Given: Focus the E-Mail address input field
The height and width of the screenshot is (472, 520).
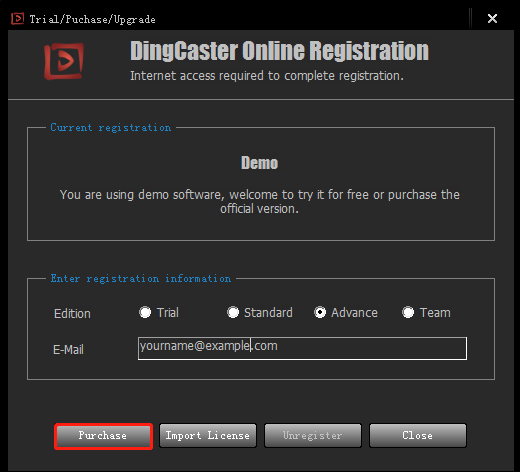Looking at the screenshot, I should point(302,348).
